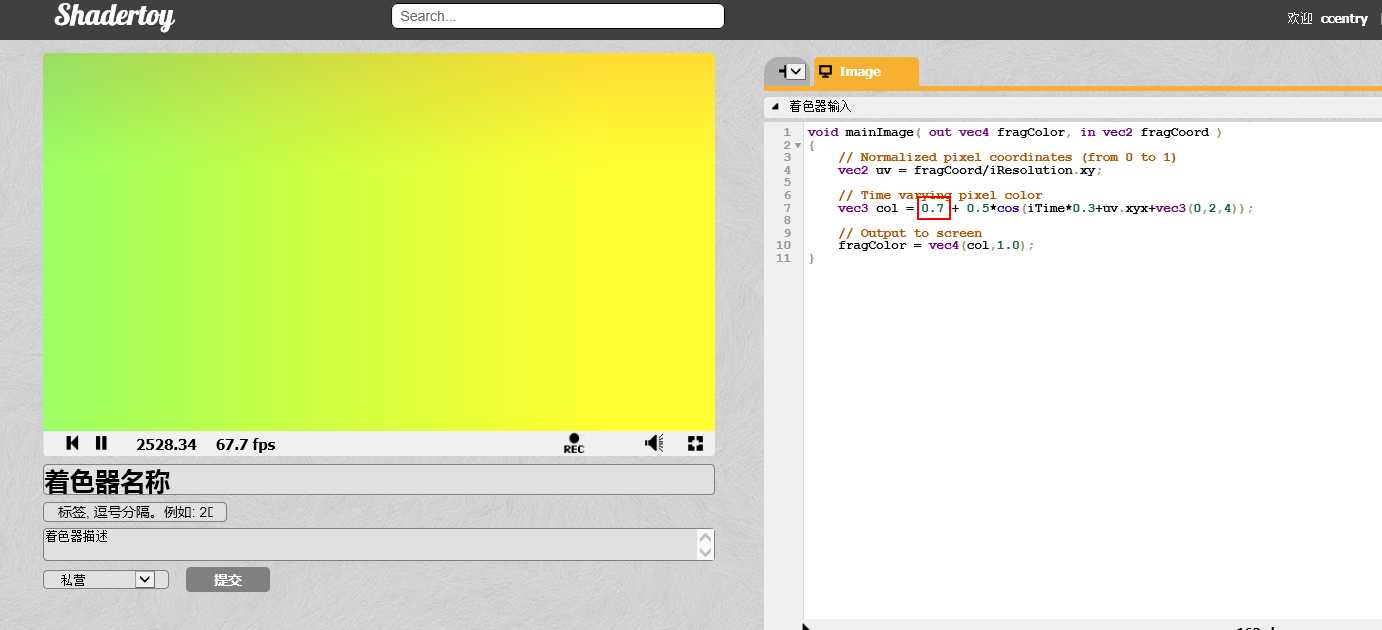Pause the shader playback
1382x630 pixels.
[x=101, y=443]
